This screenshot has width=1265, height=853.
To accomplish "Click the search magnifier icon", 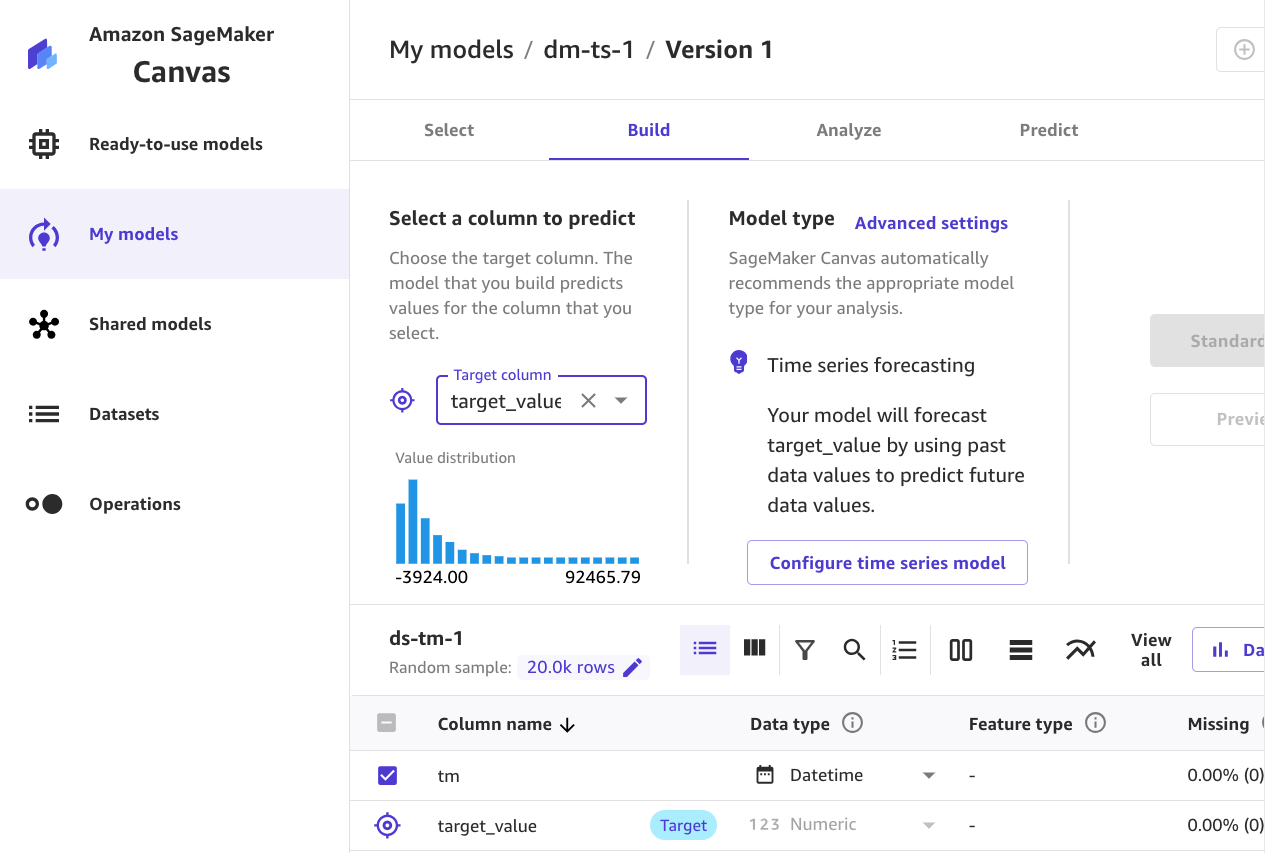I will point(854,650).
